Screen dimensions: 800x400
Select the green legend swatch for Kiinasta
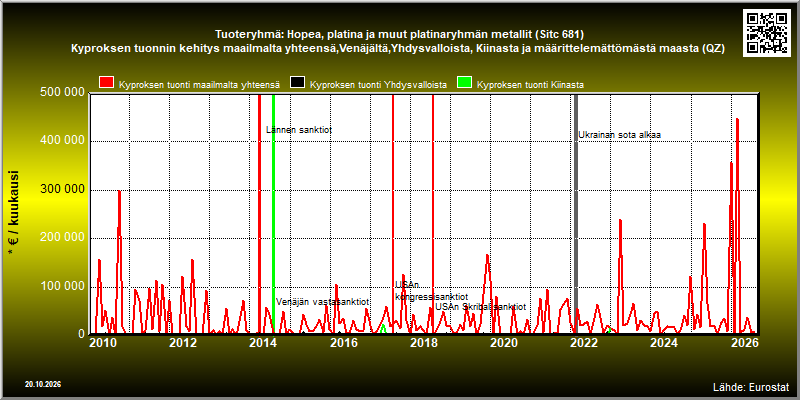coord(464,83)
